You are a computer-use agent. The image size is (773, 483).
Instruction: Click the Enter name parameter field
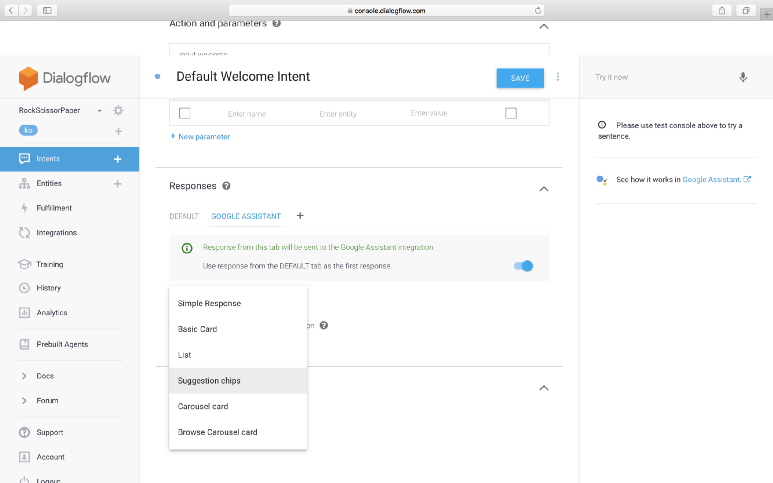(x=247, y=114)
